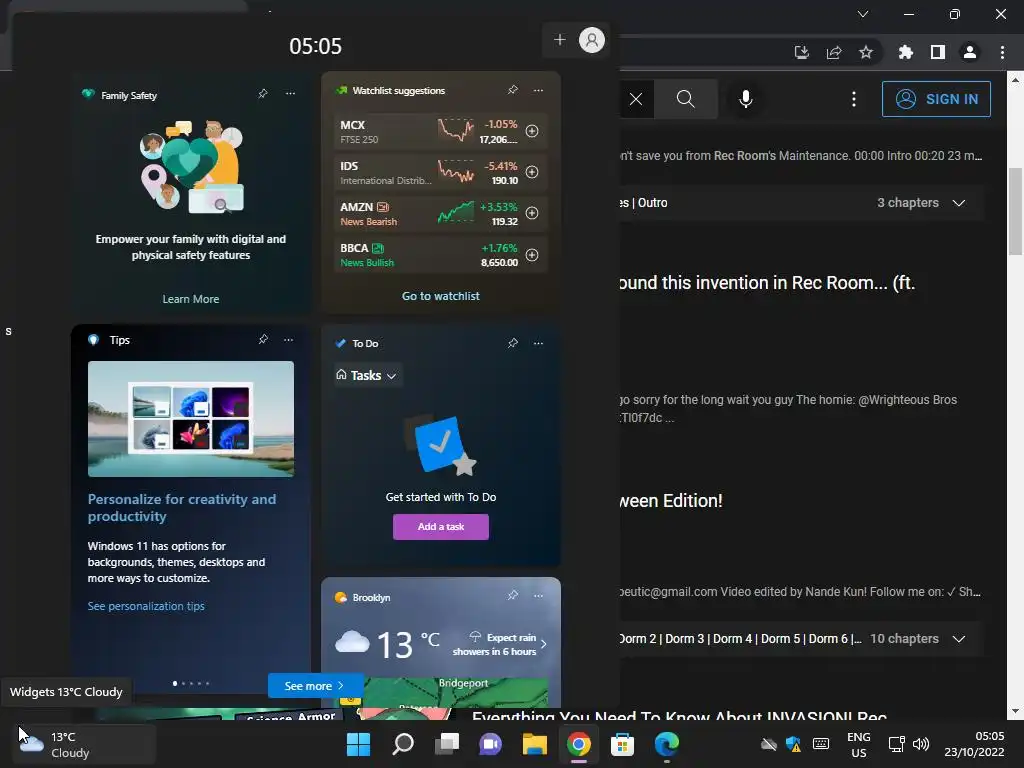This screenshot has width=1024, height=768.
Task: Start YouTube voice search microphone
Action: click(745, 99)
